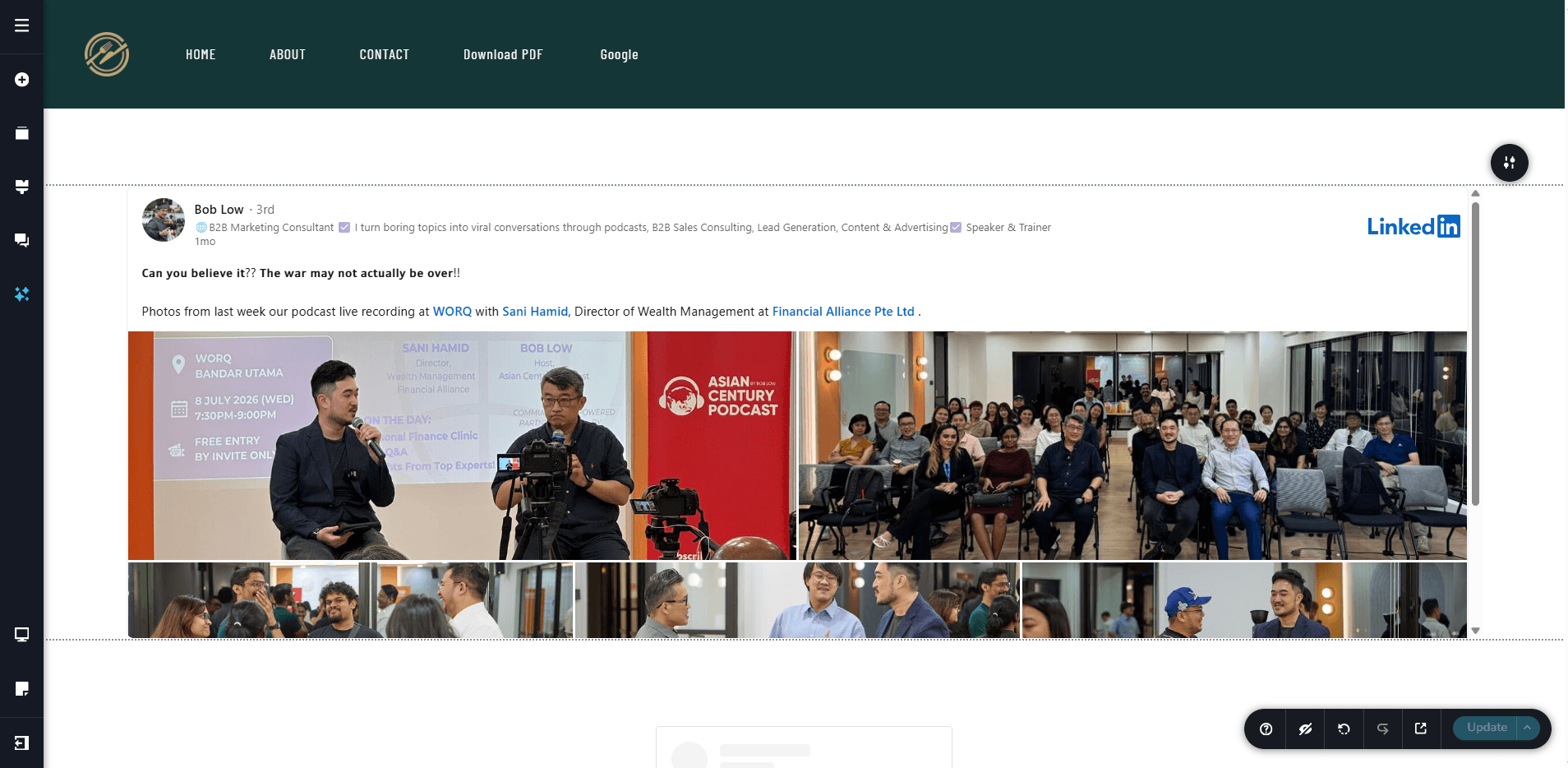Image resolution: width=1568 pixels, height=768 pixels.
Task: Open the bottom photo with man in blue shirt
Action: tap(797, 600)
